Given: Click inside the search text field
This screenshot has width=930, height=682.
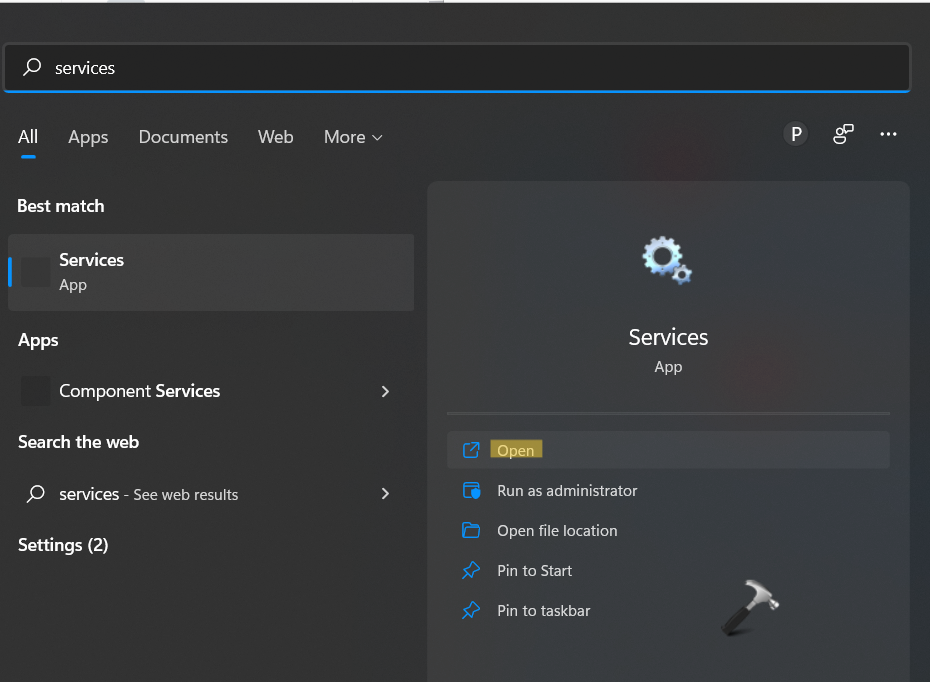Looking at the screenshot, I should click(x=450, y=68).
